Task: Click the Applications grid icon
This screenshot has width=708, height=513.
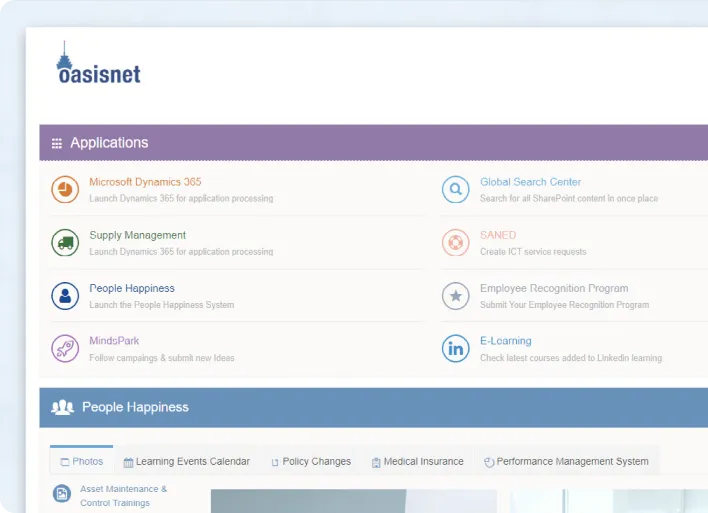Action: [57, 143]
